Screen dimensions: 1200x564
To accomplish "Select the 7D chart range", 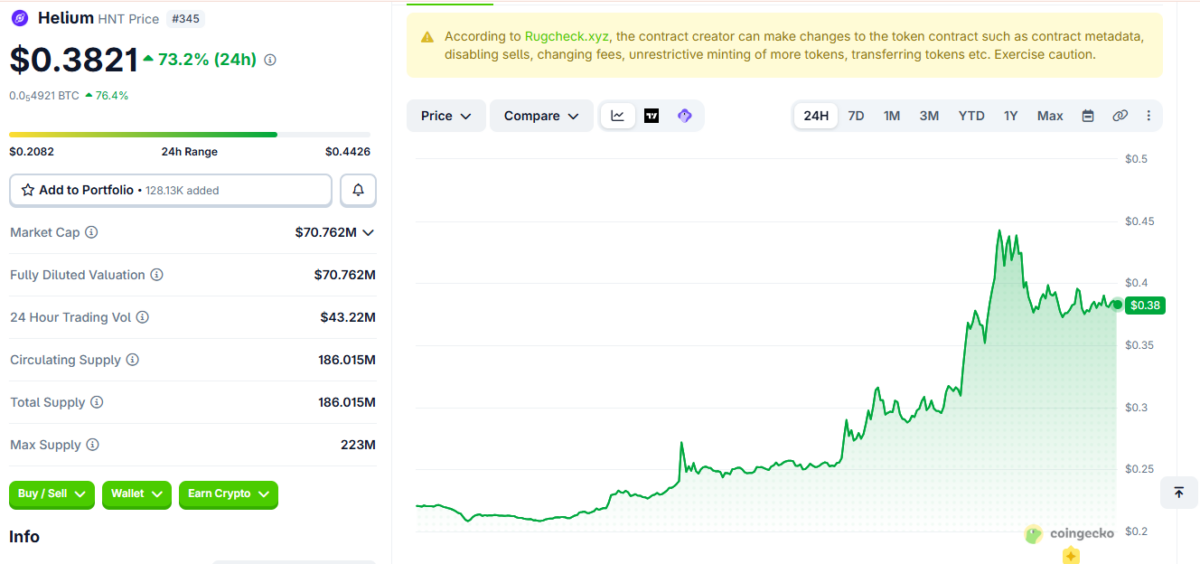I will coord(856,116).
